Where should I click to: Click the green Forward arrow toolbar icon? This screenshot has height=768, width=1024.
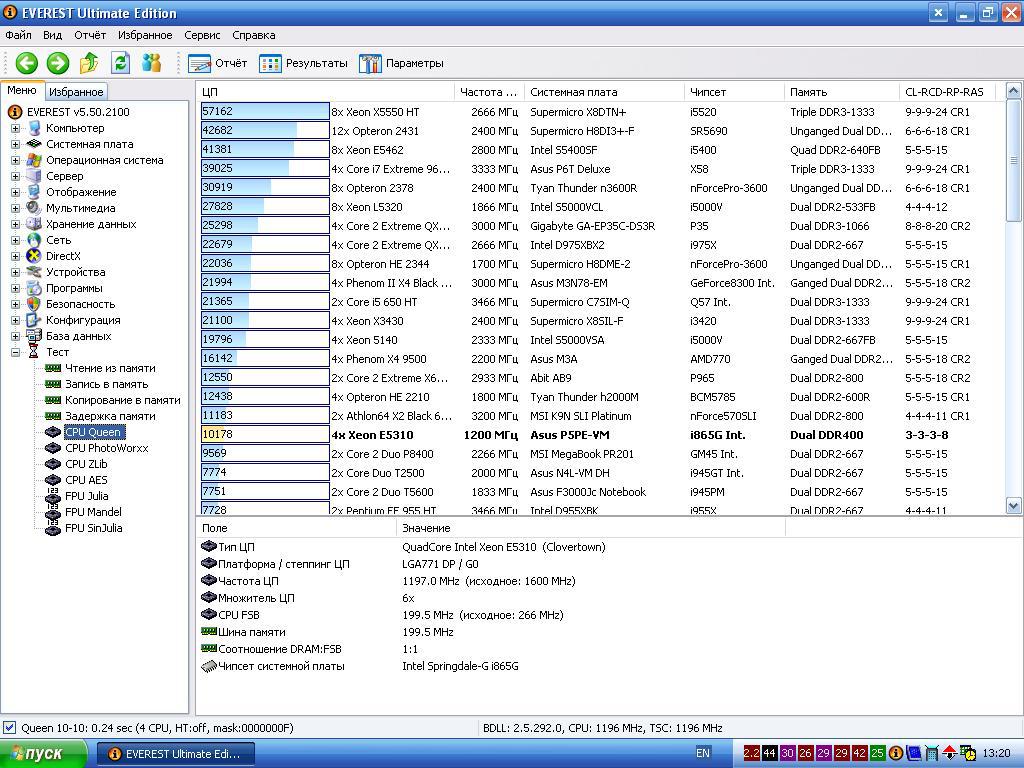click(58, 63)
